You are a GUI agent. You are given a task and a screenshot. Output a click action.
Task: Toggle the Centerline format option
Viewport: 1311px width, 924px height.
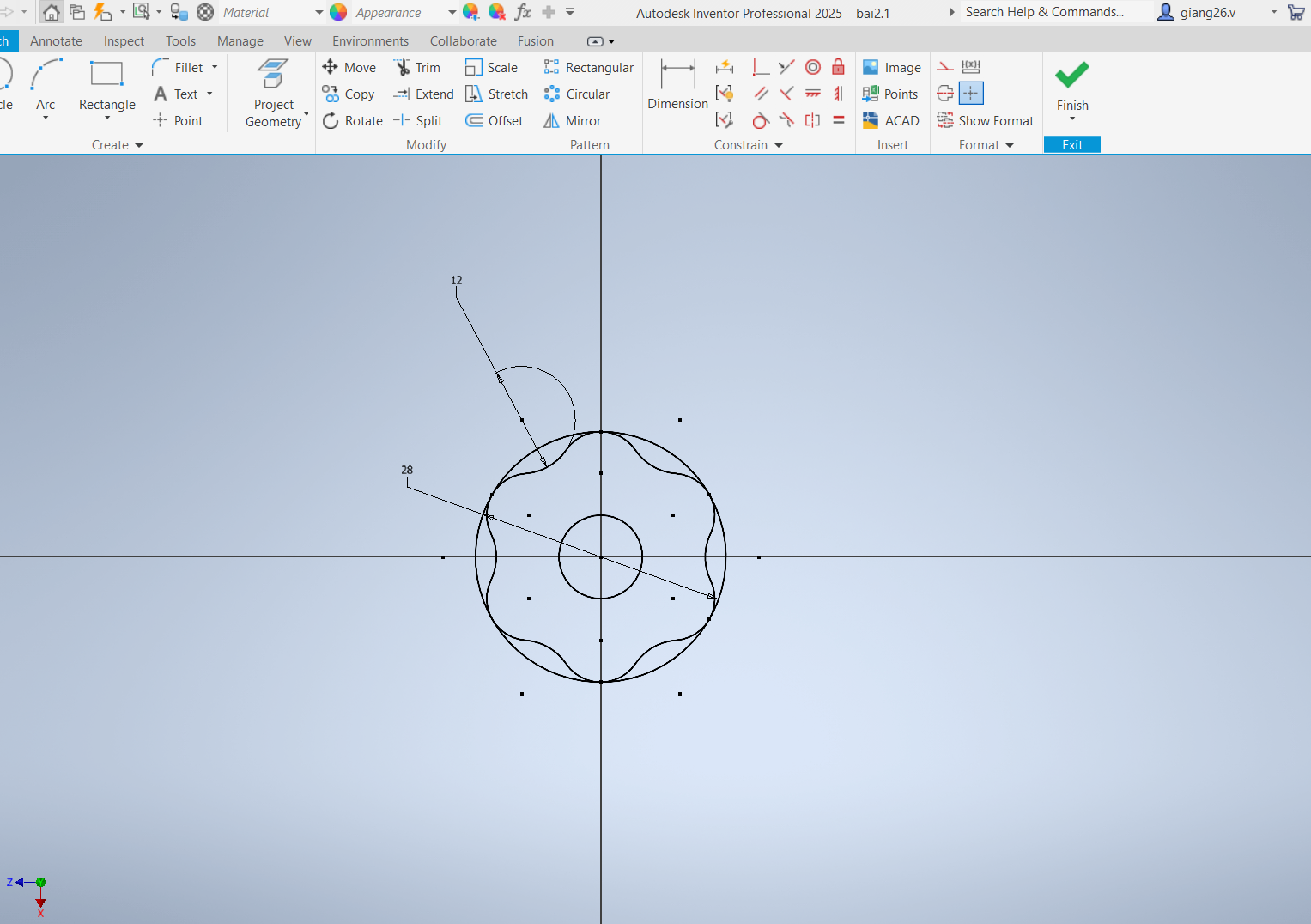[x=945, y=94]
